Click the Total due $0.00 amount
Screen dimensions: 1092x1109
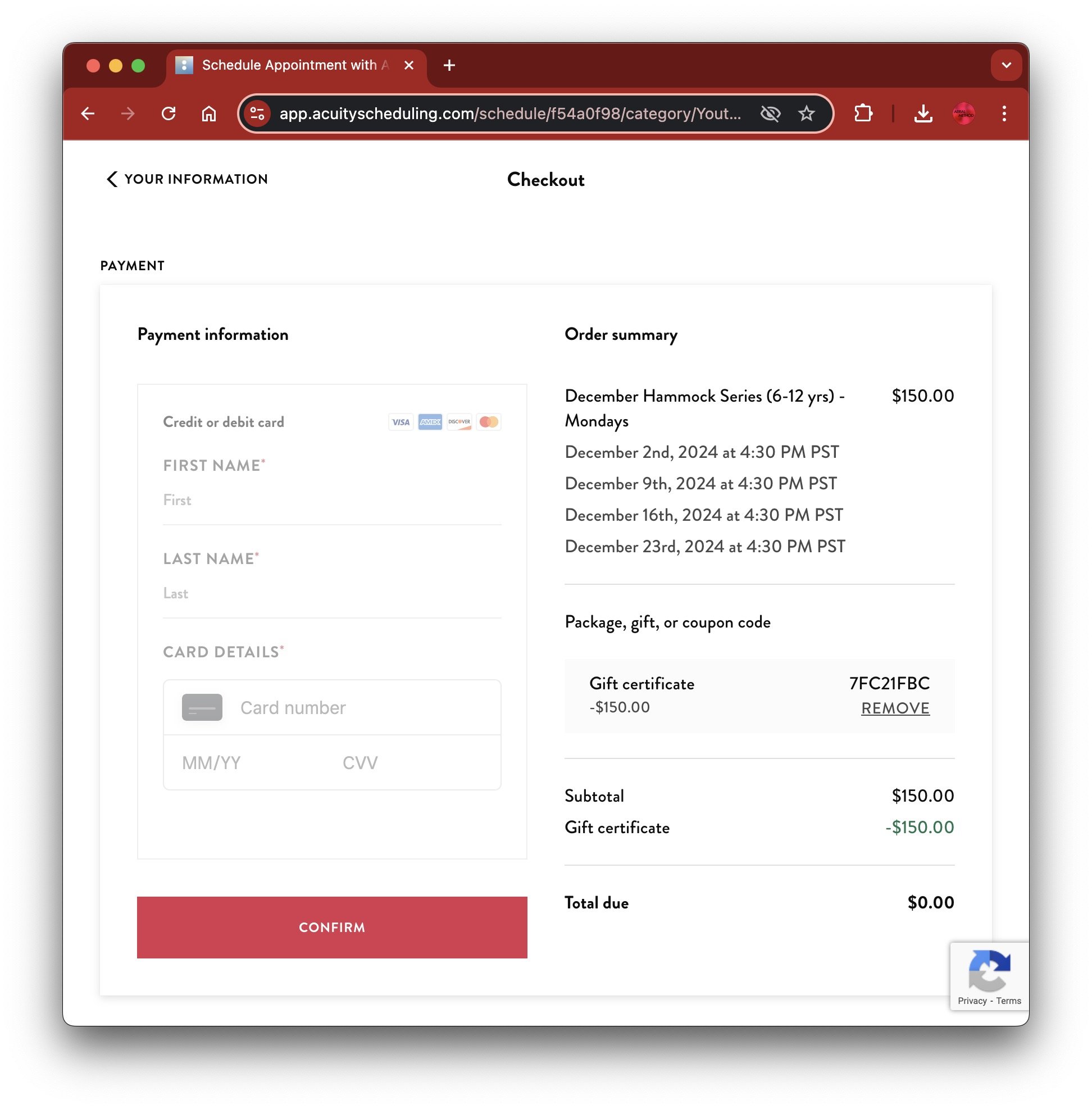(930, 903)
